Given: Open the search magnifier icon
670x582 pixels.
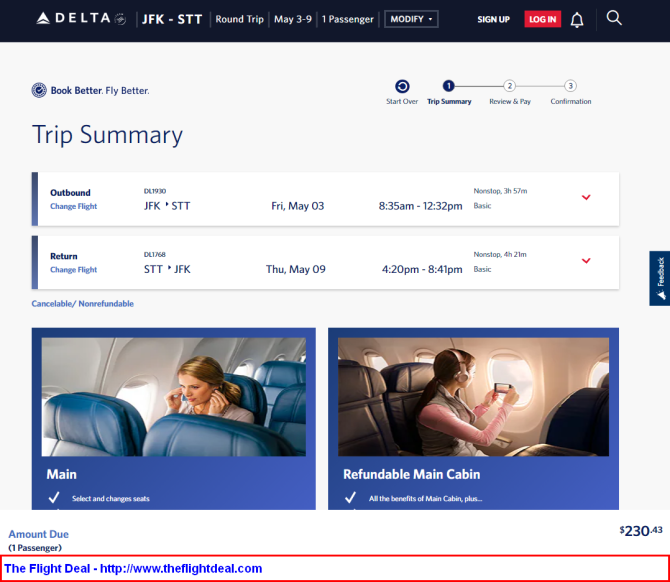Looking at the screenshot, I should click(x=614, y=18).
